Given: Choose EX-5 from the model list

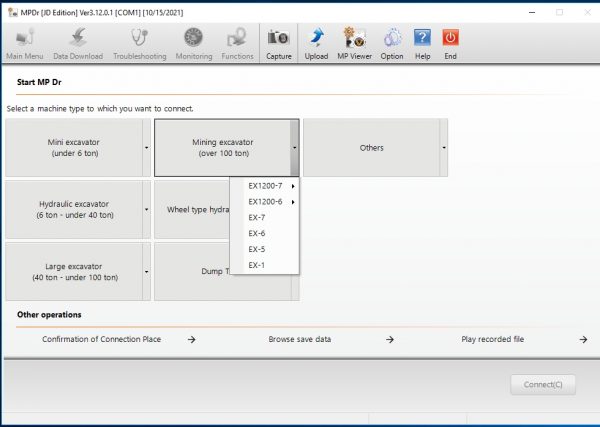Looking at the screenshot, I should pyautogui.click(x=265, y=249).
